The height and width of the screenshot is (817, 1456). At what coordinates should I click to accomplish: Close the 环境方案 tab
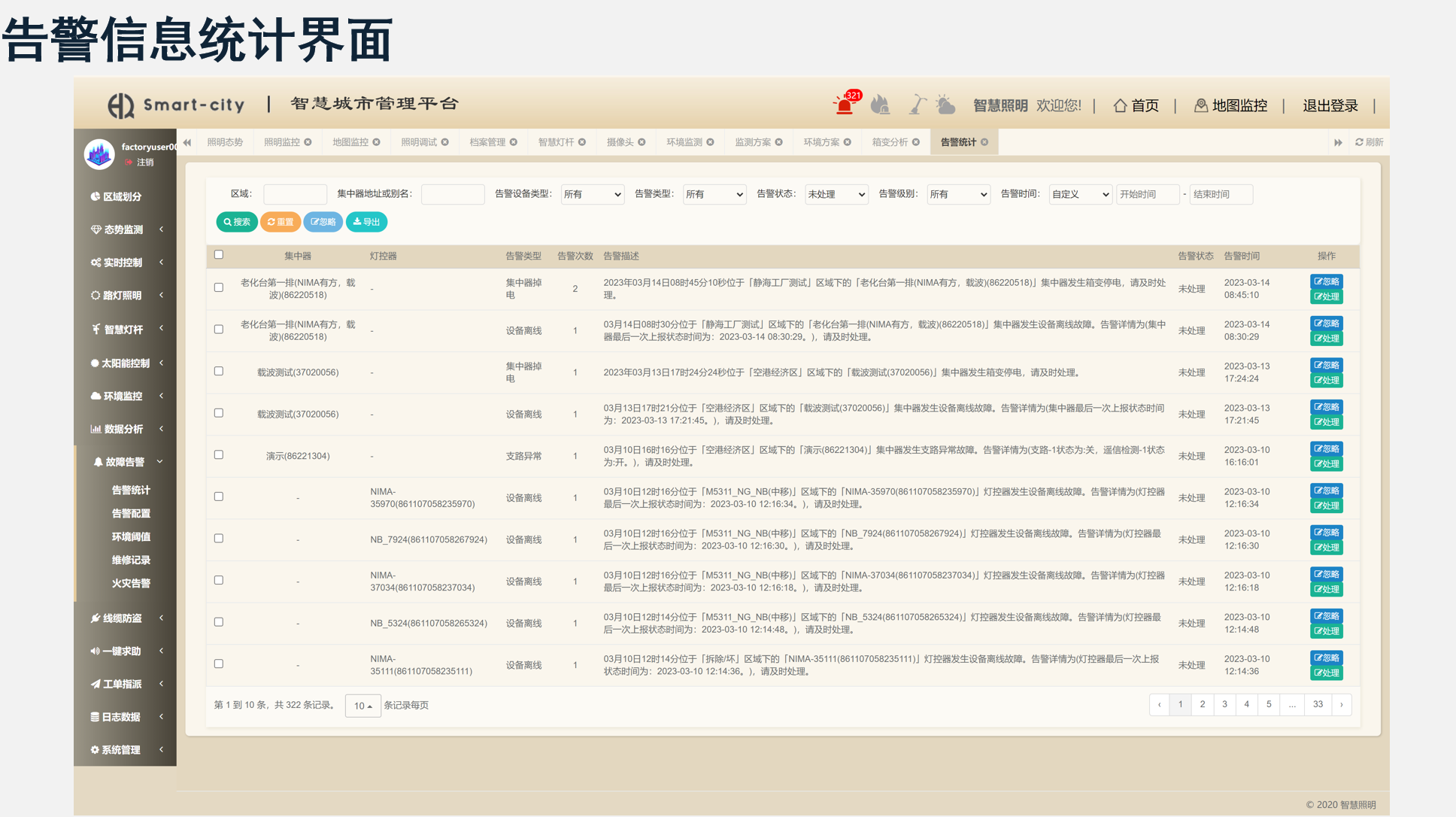(x=847, y=142)
